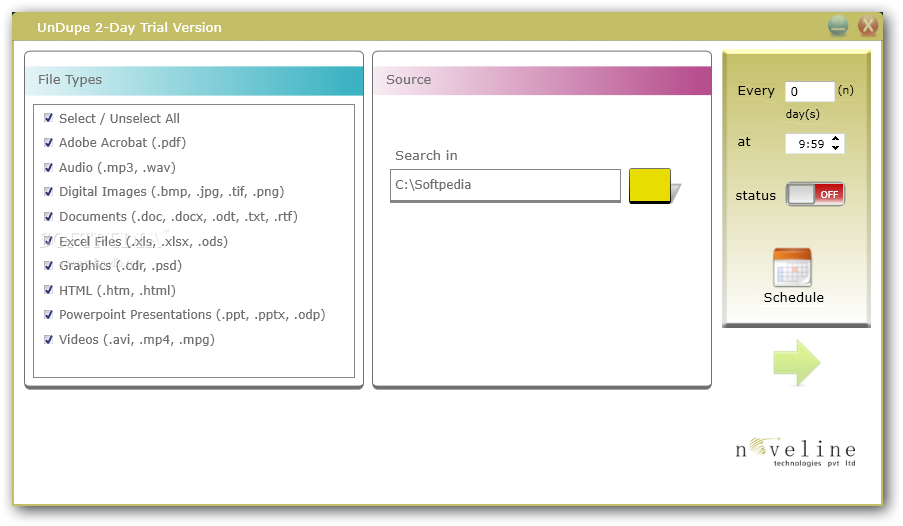The width and height of the screenshot is (903, 526).
Task: Click the green next arrow
Action: 797,362
